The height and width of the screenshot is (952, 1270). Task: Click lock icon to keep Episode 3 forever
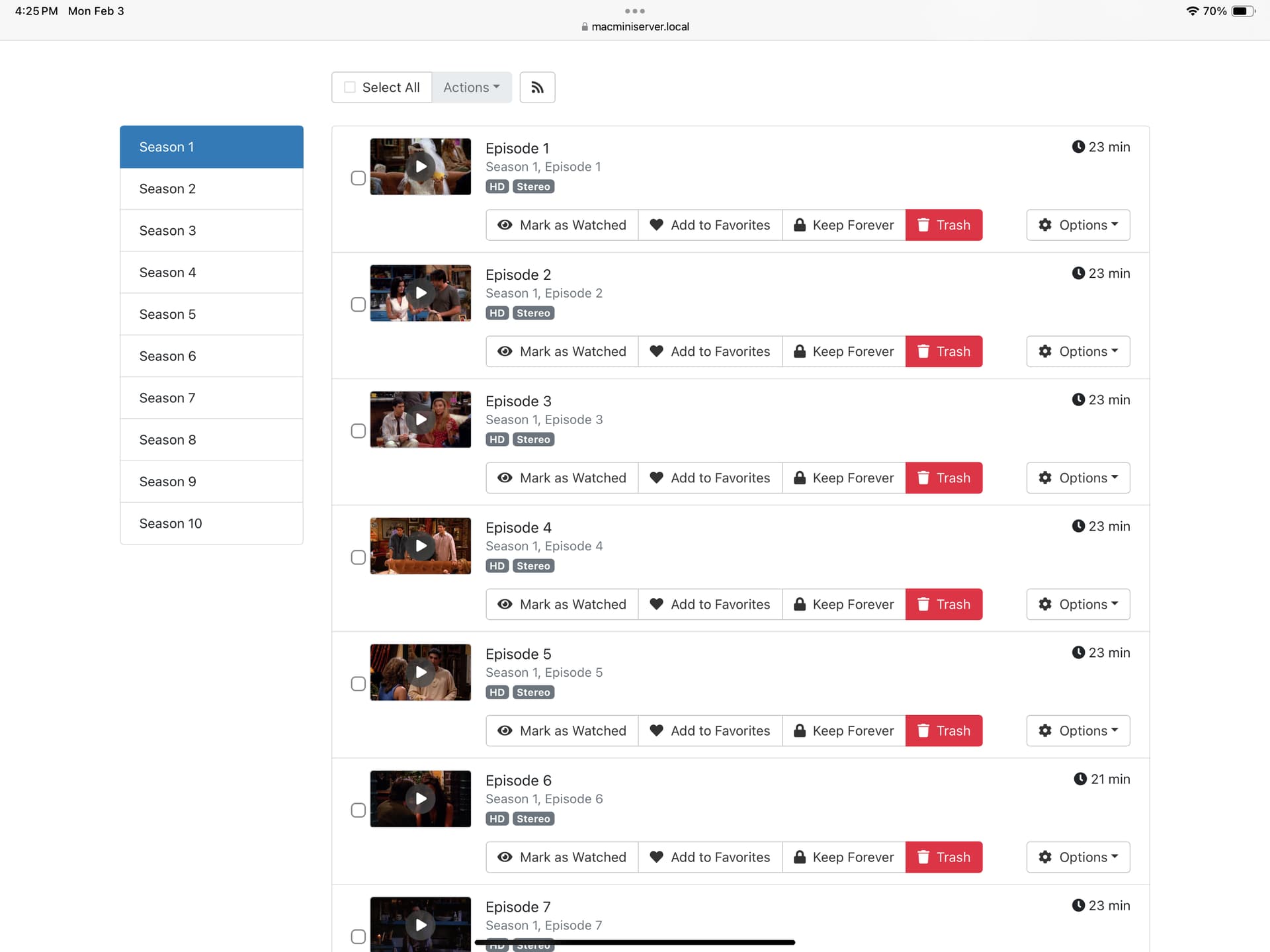click(x=799, y=478)
